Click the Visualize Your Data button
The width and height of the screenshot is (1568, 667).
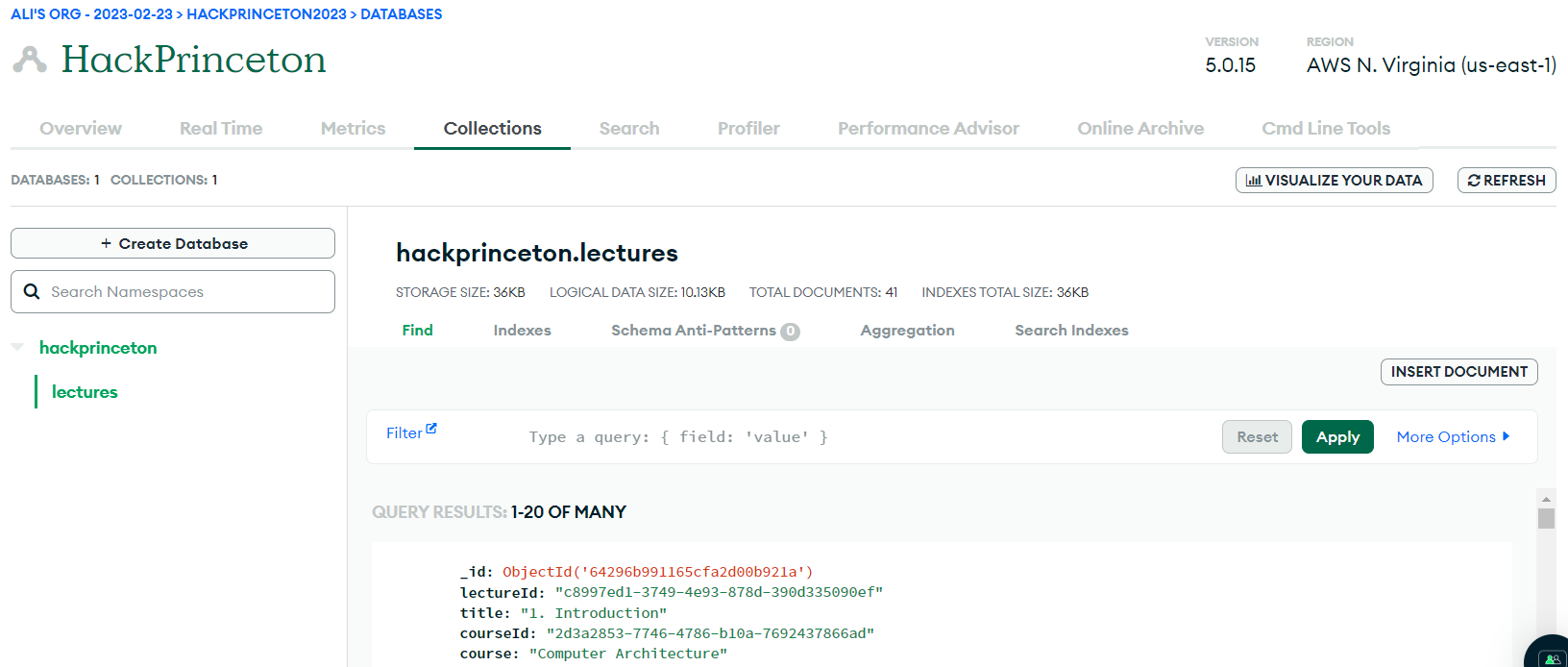(1334, 180)
